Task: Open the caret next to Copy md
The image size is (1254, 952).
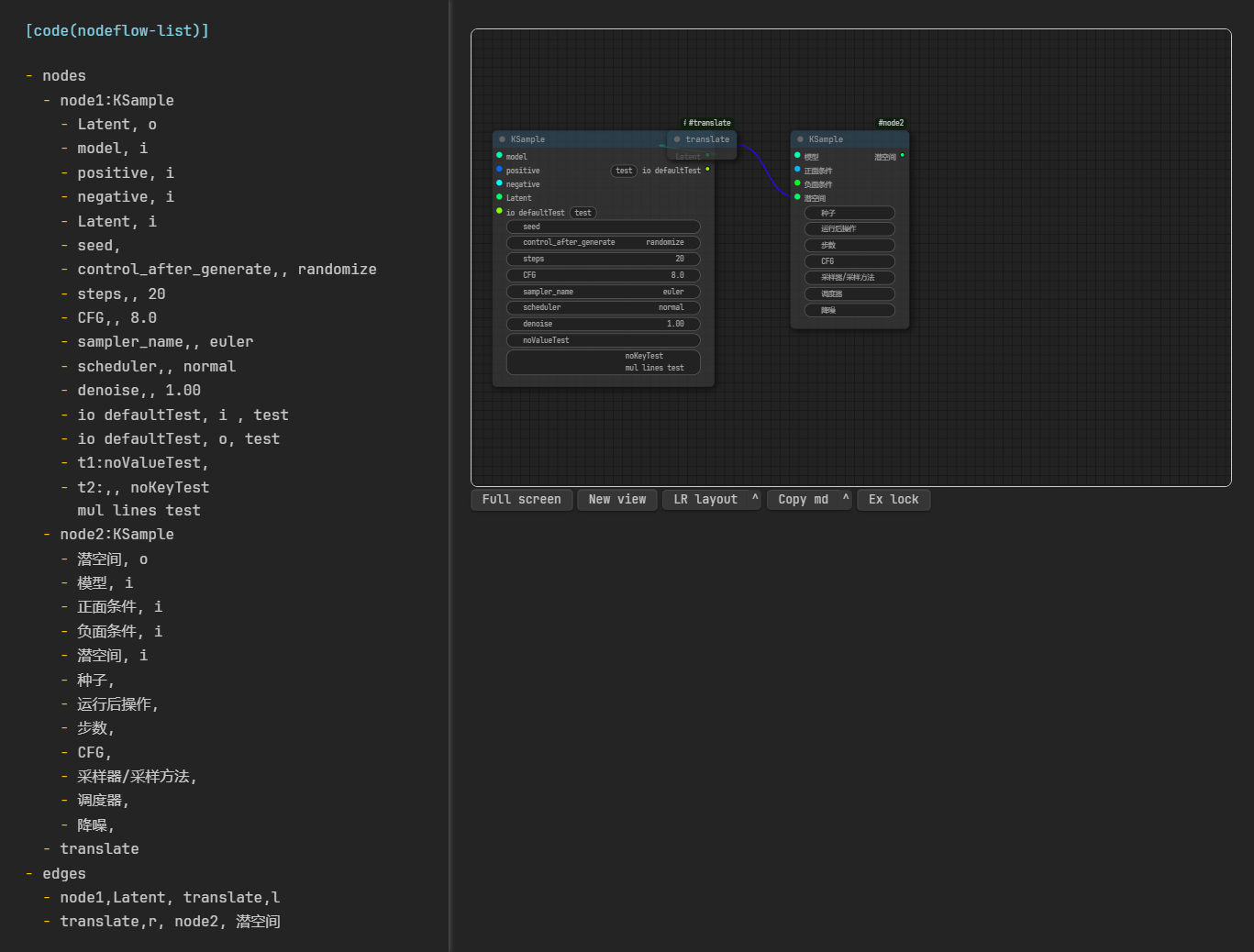Action: (x=846, y=499)
